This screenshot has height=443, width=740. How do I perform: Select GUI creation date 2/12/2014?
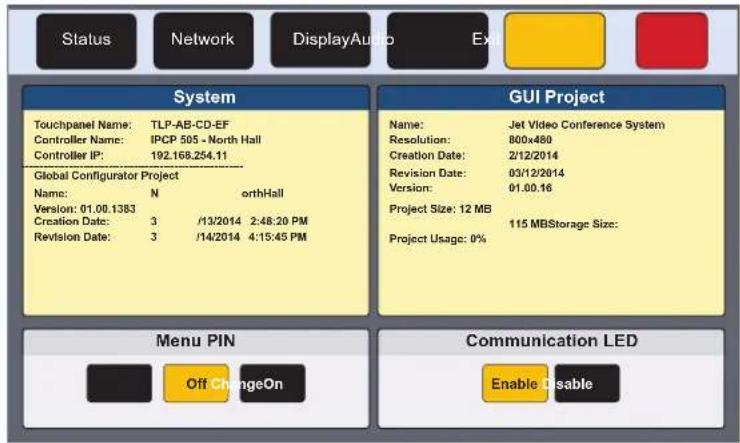coord(533,156)
